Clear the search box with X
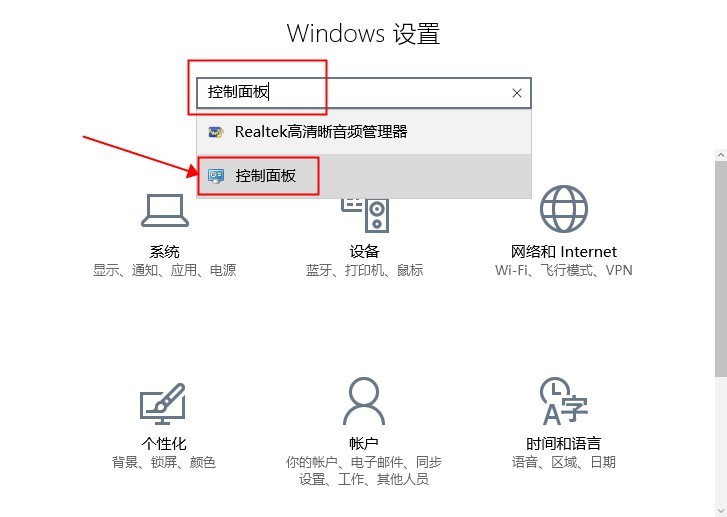The image size is (727, 517). click(517, 93)
